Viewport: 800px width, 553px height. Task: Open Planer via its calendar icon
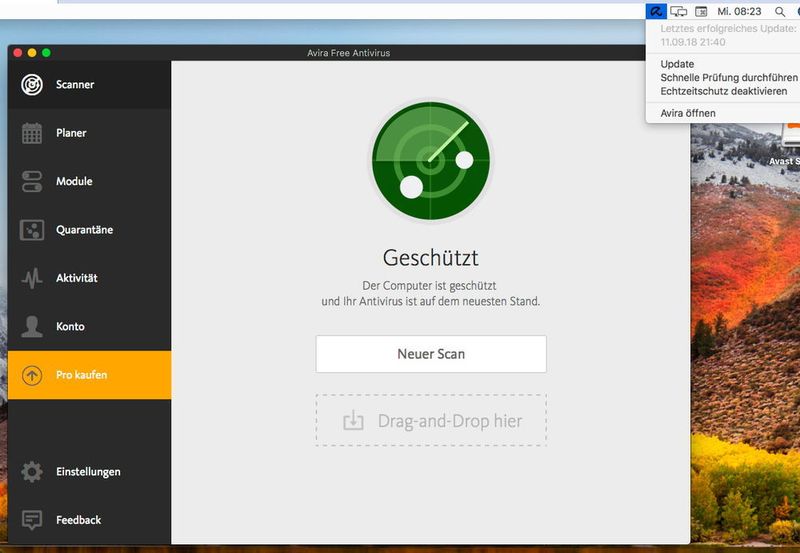[32, 133]
